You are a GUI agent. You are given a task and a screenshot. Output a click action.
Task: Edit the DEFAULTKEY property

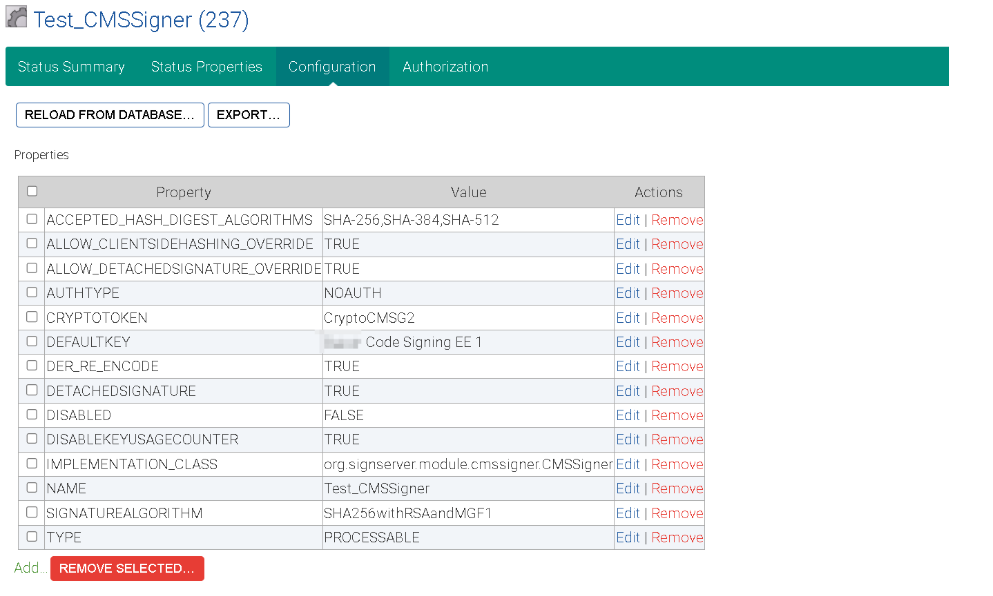[x=628, y=342]
